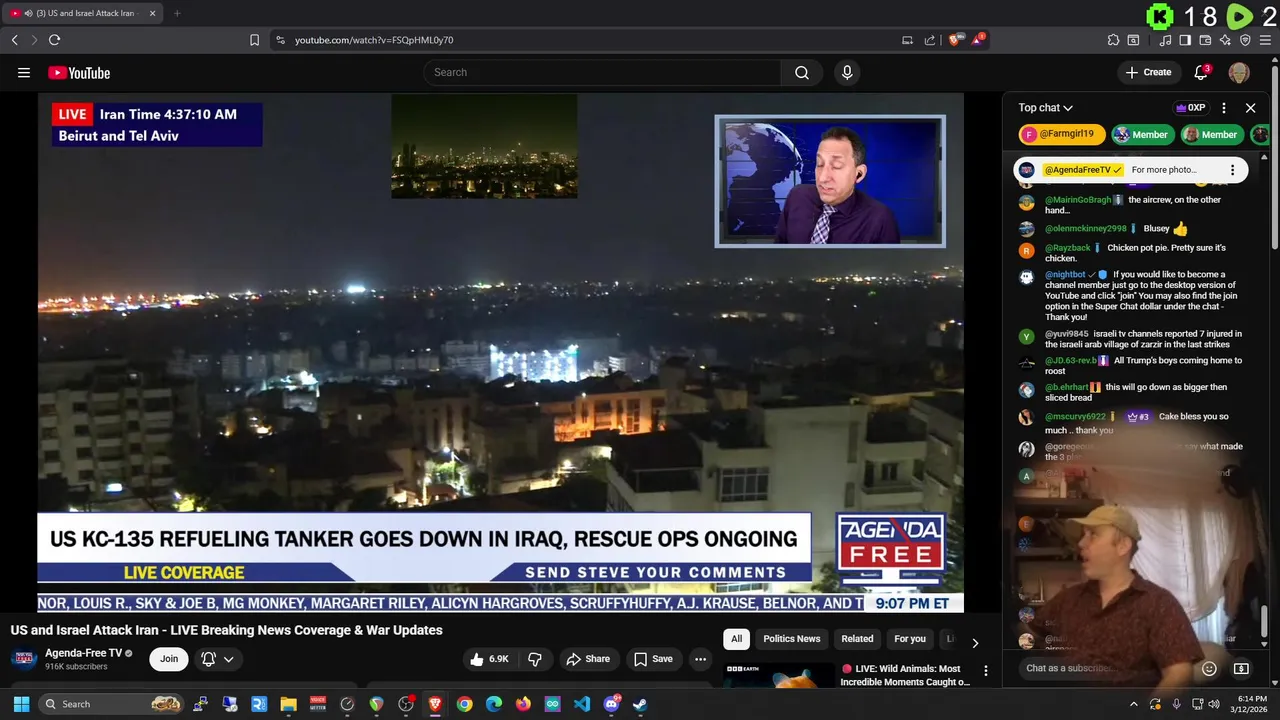Image resolution: width=1280 pixels, height=720 pixels.
Task: Click inside the YouTube search field
Action: tap(603, 72)
